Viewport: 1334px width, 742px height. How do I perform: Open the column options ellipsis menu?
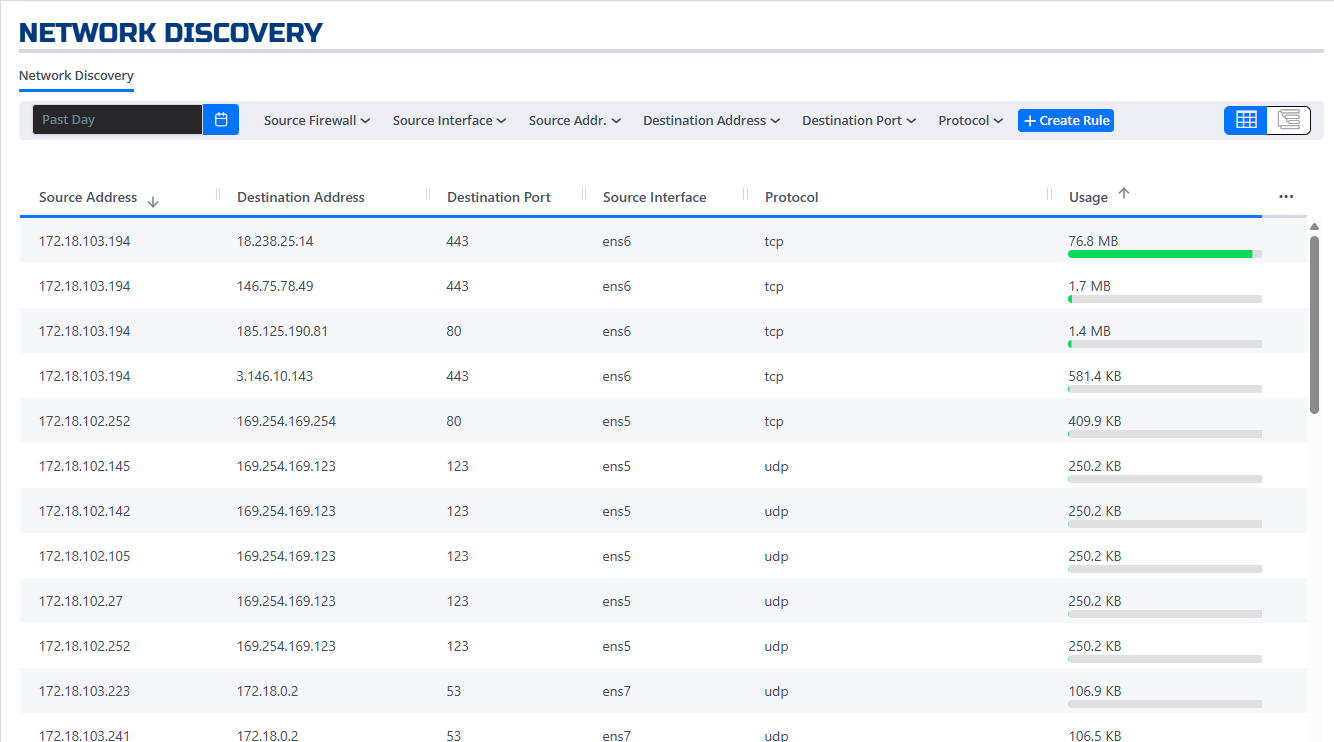[x=1285, y=196]
